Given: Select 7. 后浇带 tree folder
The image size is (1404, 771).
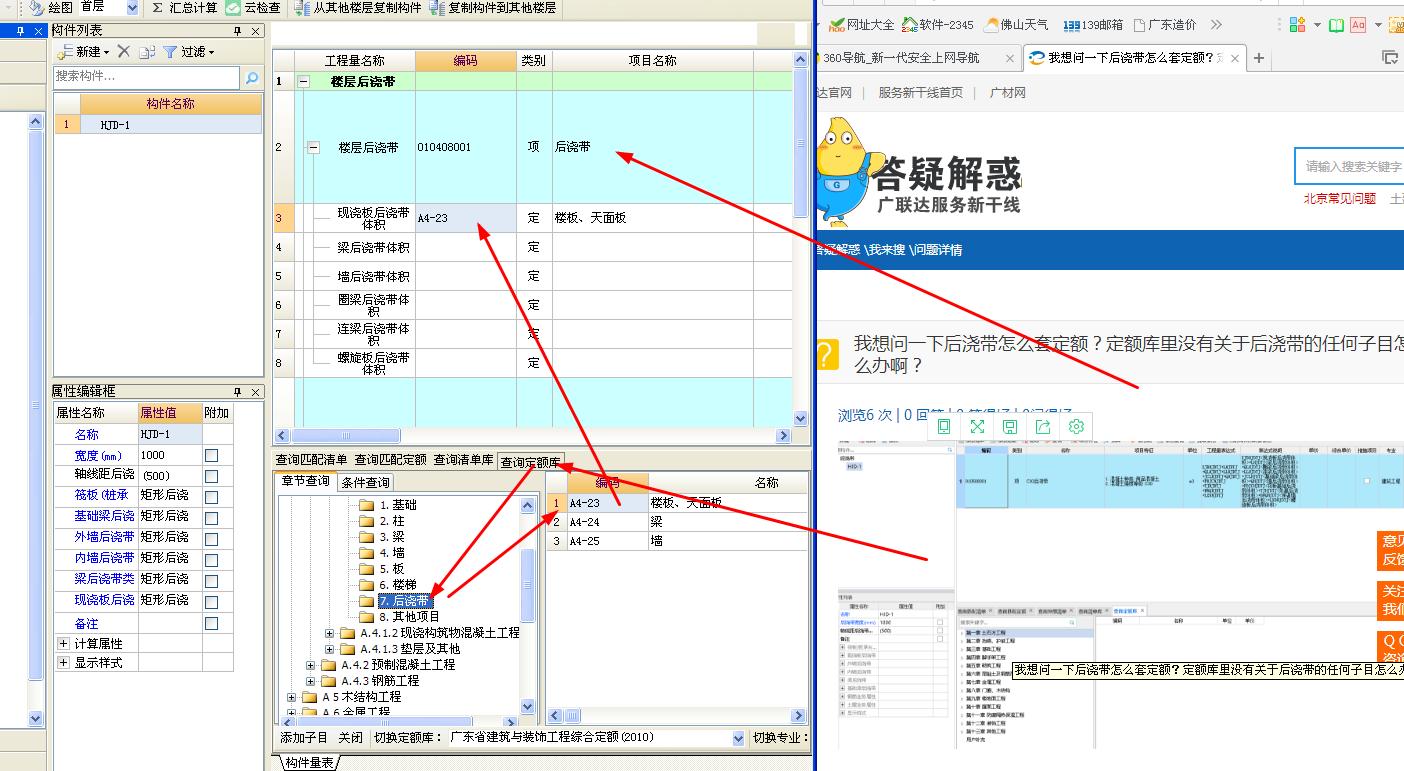Looking at the screenshot, I should tap(404, 601).
